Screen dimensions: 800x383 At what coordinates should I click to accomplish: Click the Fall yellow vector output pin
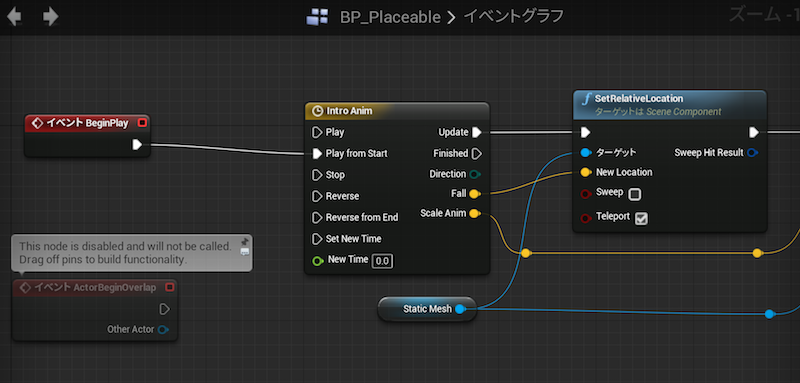tap(474, 194)
